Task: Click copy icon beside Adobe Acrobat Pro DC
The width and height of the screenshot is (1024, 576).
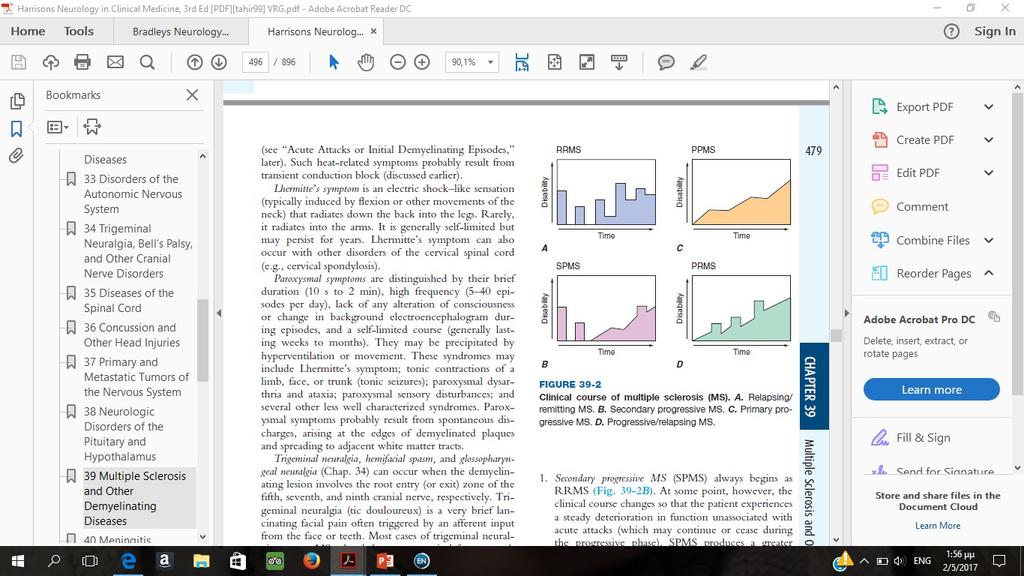Action: 994,317
